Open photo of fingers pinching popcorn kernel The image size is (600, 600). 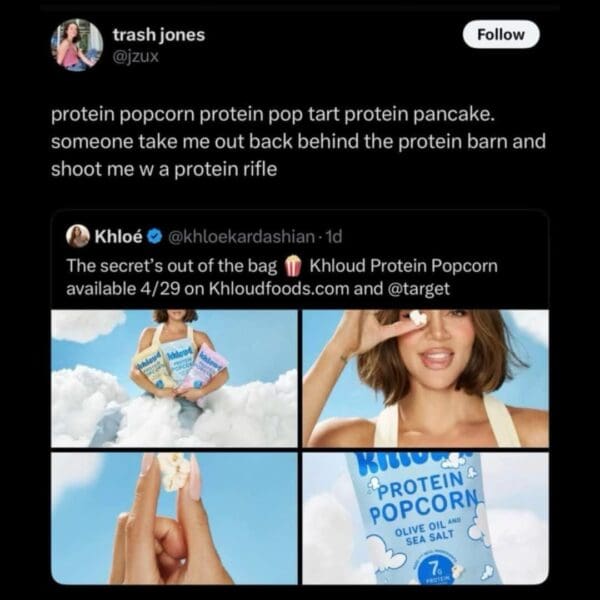(x=174, y=518)
